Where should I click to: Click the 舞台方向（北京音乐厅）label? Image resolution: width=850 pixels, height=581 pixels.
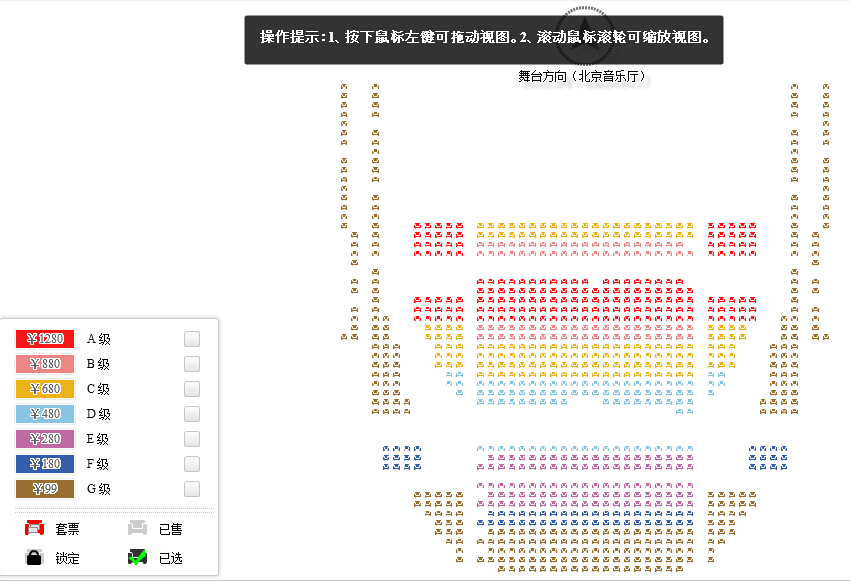coord(583,76)
